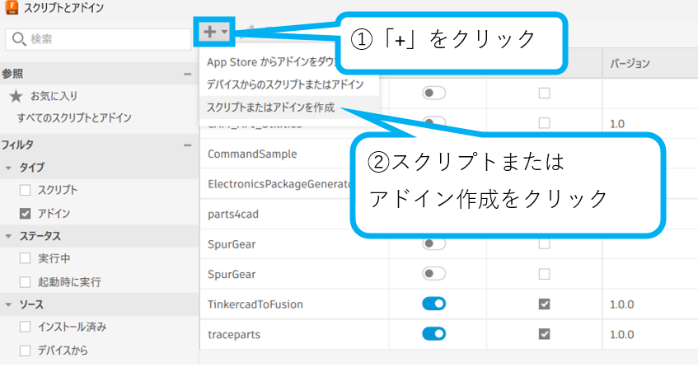This screenshot has width=698, height=365.
Task: Collapse the ステータス filter group
Action: (8, 236)
